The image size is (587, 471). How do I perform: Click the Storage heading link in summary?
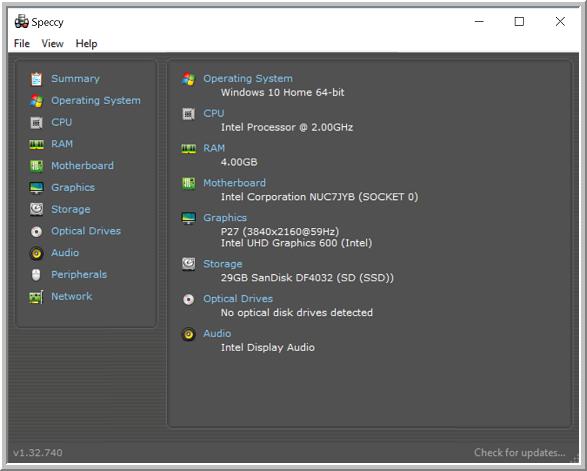tap(223, 264)
